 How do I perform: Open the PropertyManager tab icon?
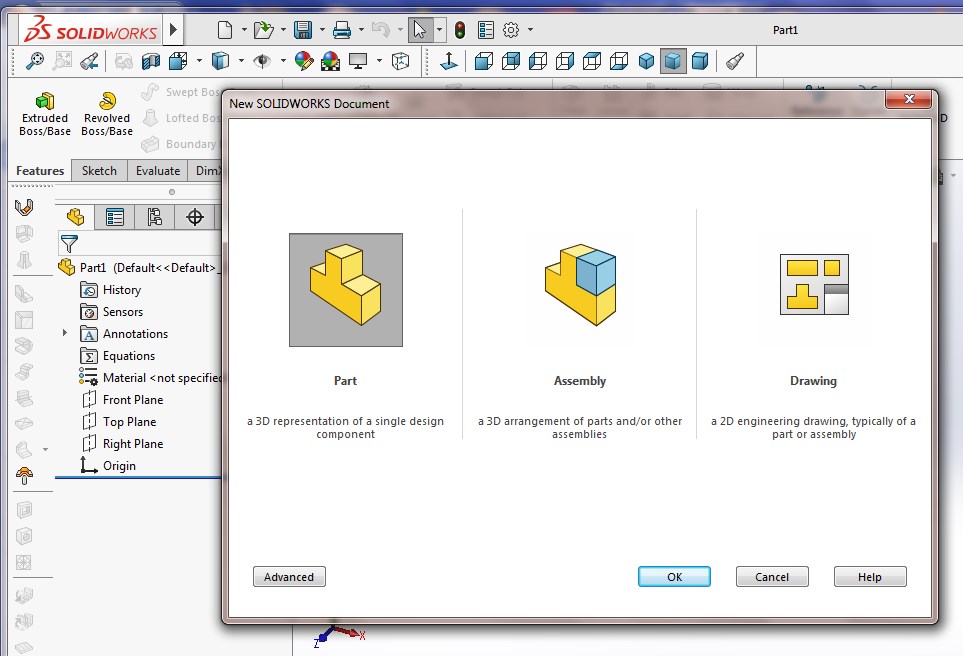click(x=115, y=217)
